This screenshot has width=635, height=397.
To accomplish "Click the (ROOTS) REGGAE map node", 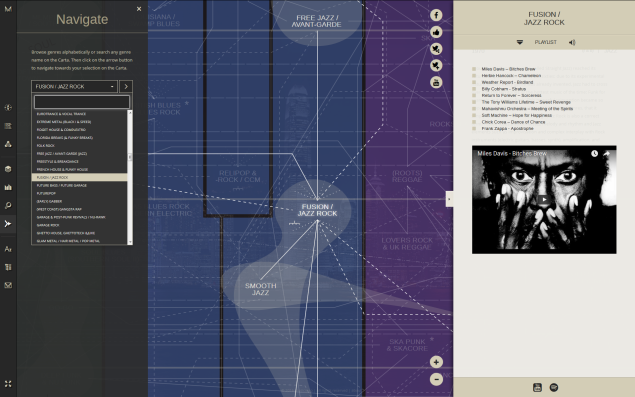I will (x=407, y=176).
